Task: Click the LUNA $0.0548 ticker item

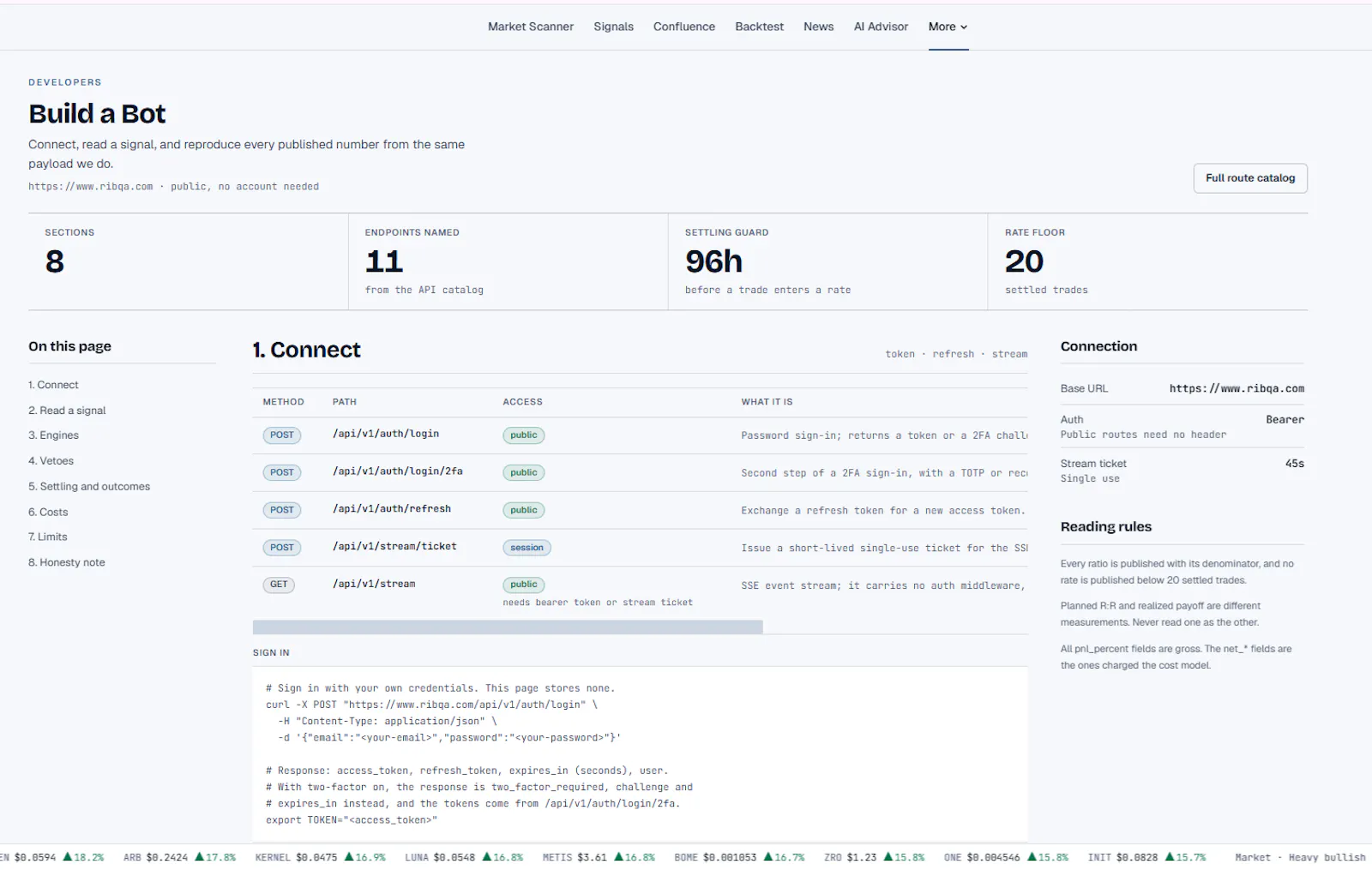Action: coord(463,857)
